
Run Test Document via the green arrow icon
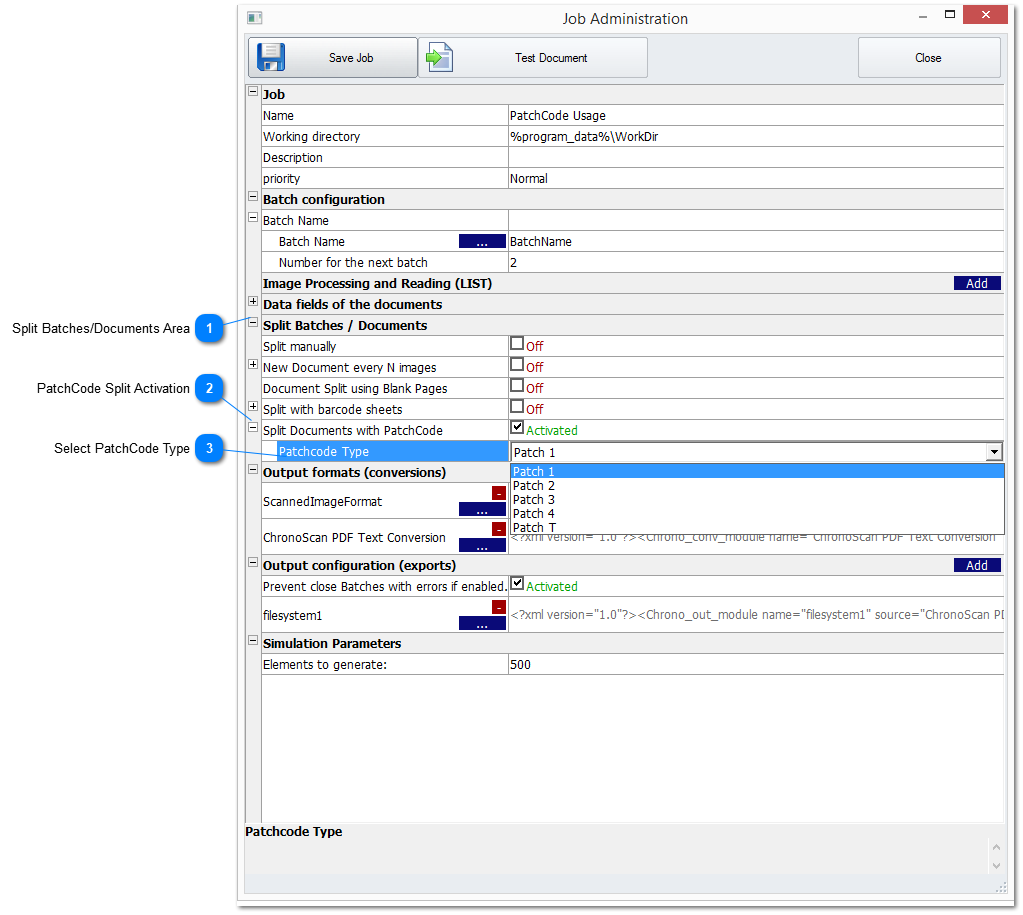click(440, 57)
